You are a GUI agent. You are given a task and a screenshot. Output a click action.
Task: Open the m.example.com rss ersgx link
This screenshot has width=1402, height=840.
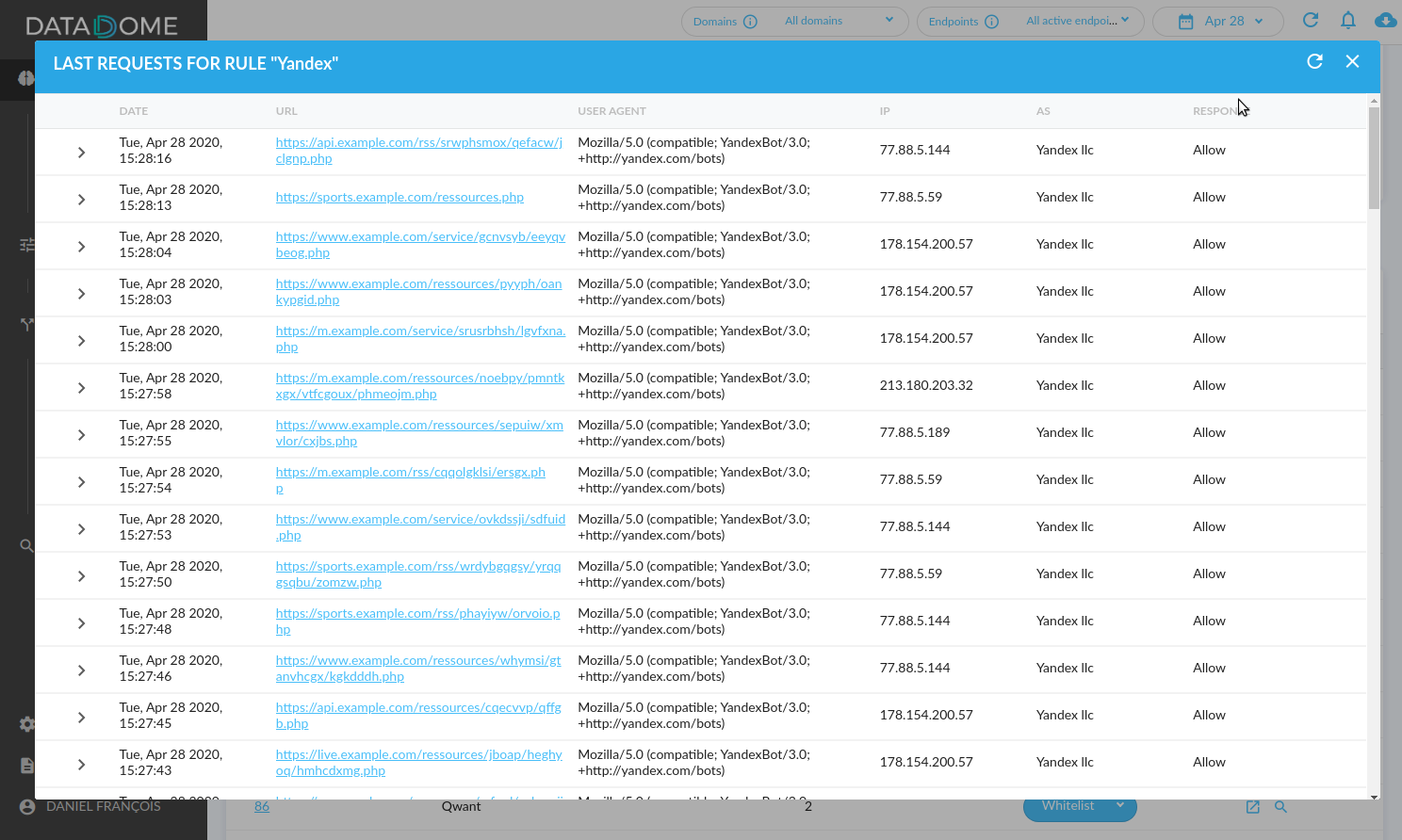tap(411, 480)
